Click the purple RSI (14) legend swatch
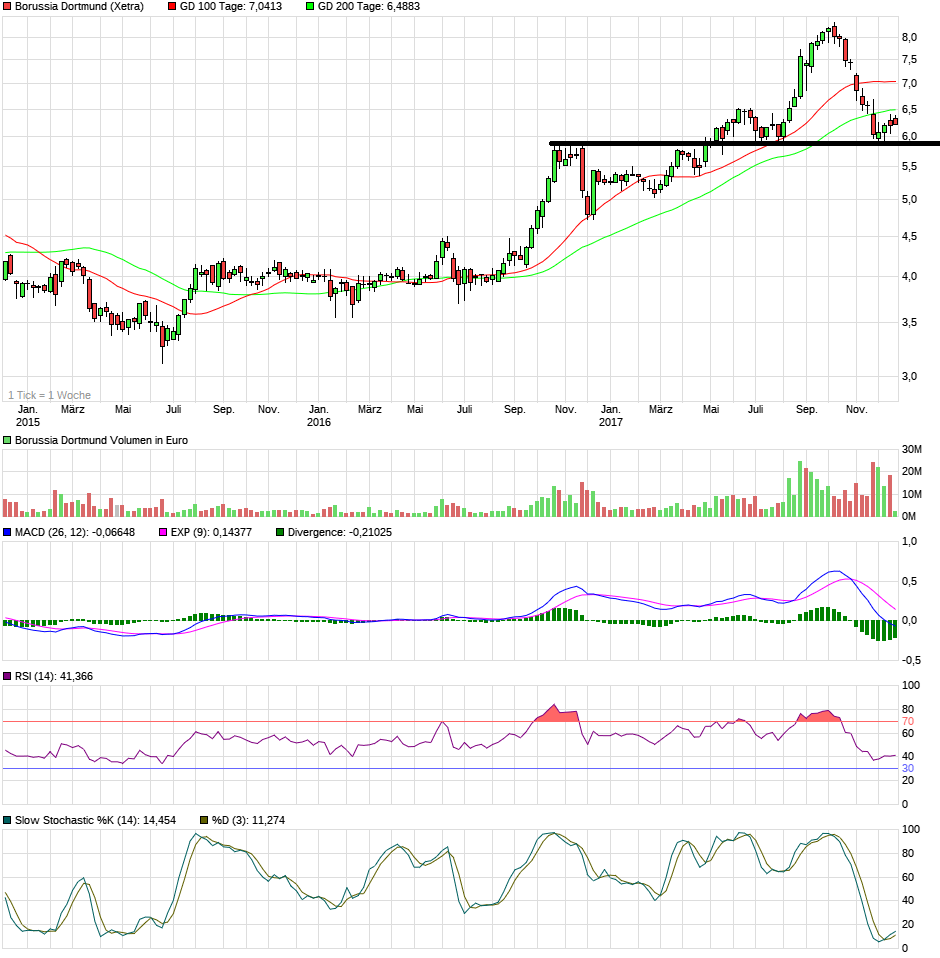Viewport: 940px width, 958px height. pos(7,676)
